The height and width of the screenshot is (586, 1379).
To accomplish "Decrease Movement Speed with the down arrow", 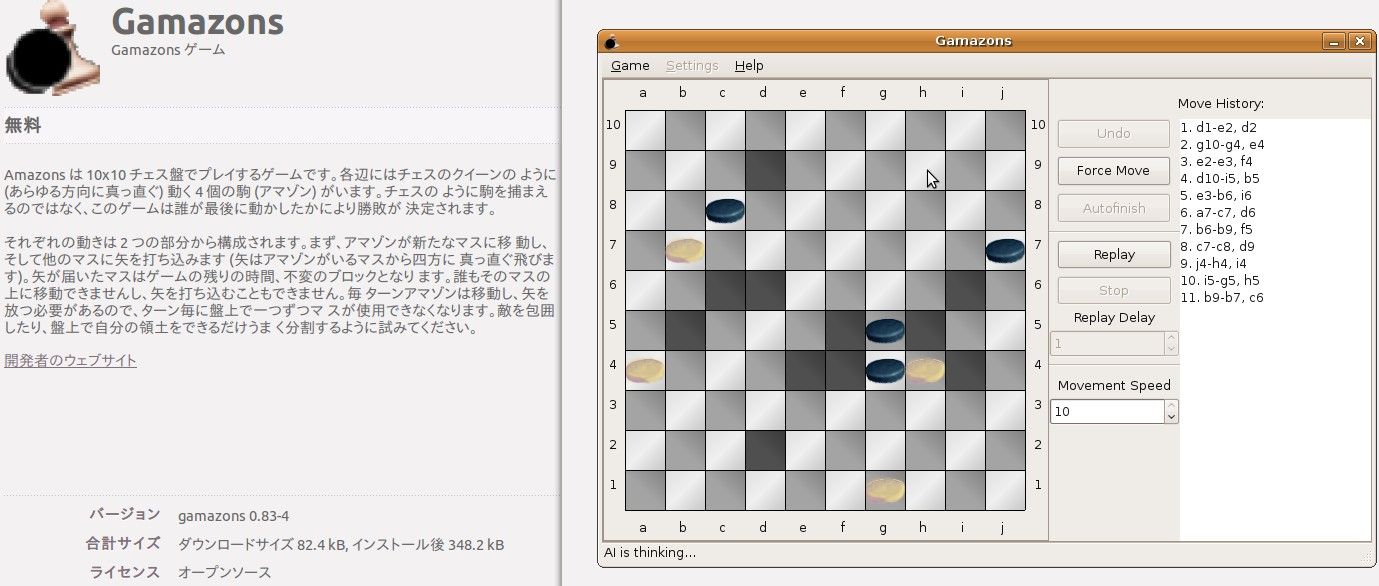I will coord(1172,417).
